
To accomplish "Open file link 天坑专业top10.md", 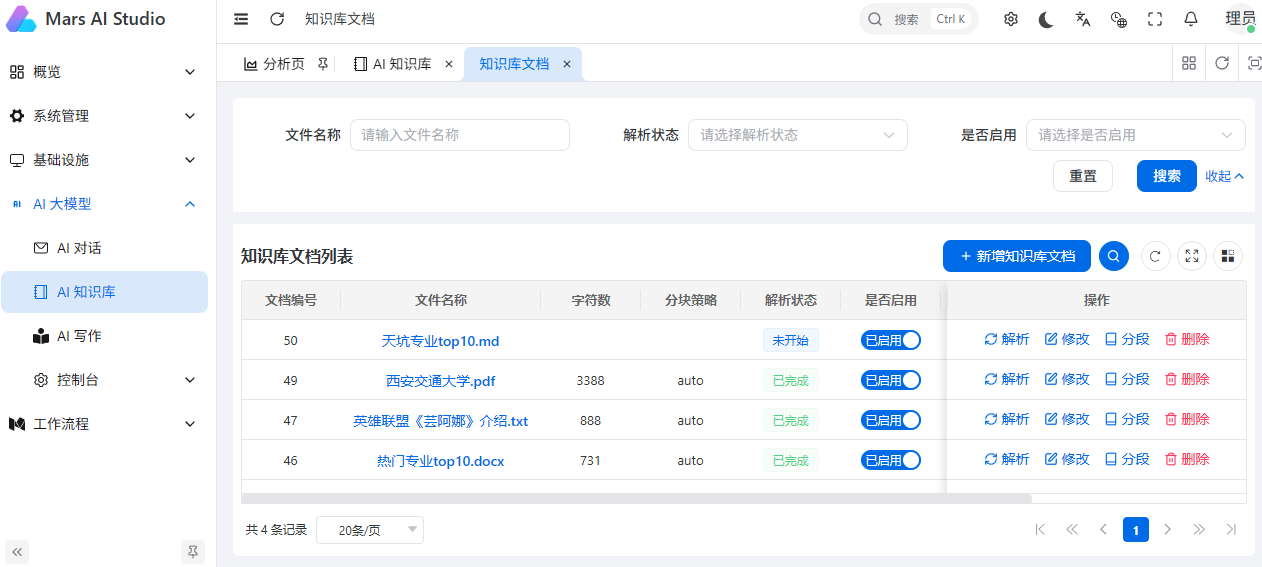I will click(440, 341).
